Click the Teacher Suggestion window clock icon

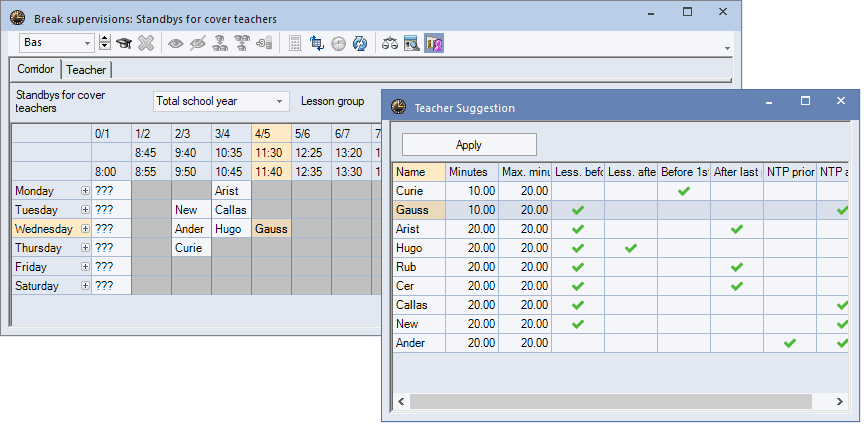point(398,107)
